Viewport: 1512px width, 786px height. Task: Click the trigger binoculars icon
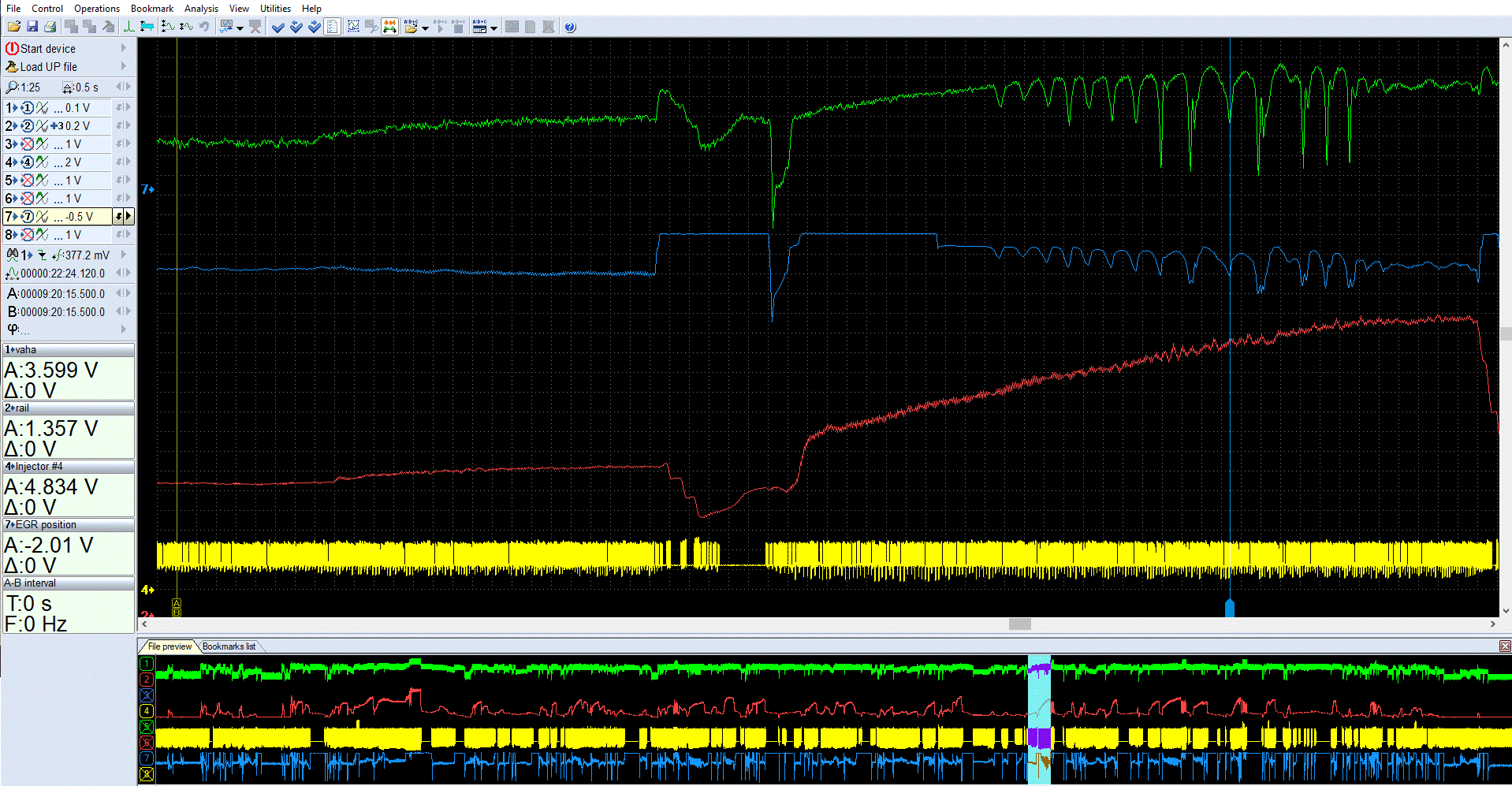click(12, 255)
